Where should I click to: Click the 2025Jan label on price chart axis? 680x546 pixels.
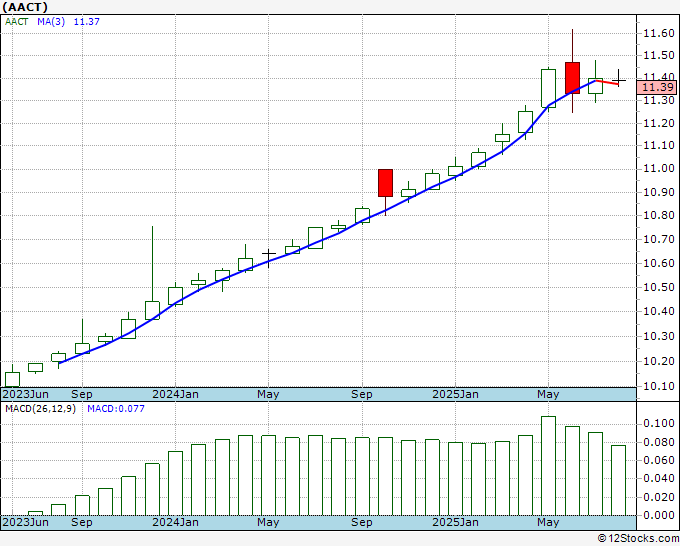click(455, 394)
